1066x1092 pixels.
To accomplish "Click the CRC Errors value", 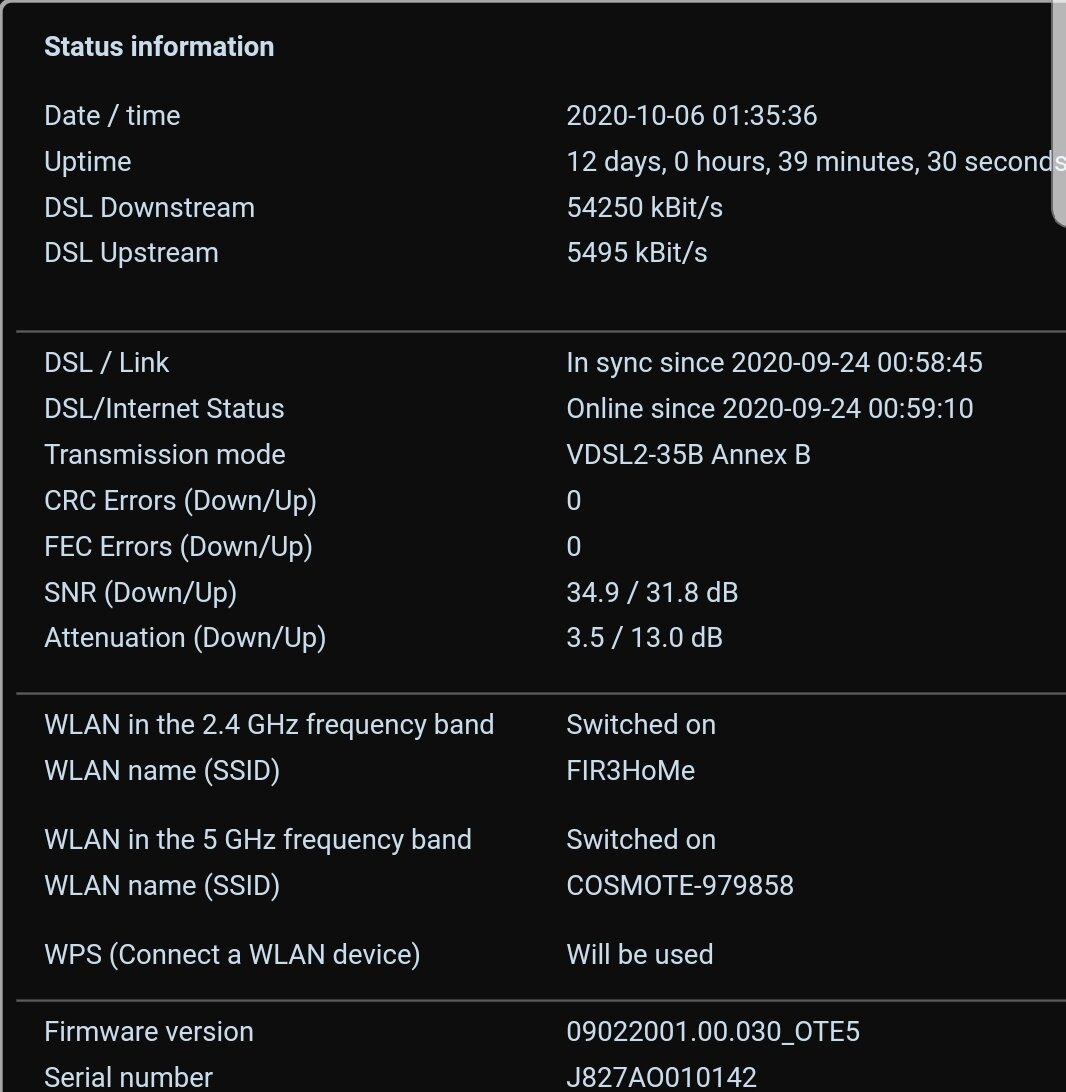I will (574, 501).
